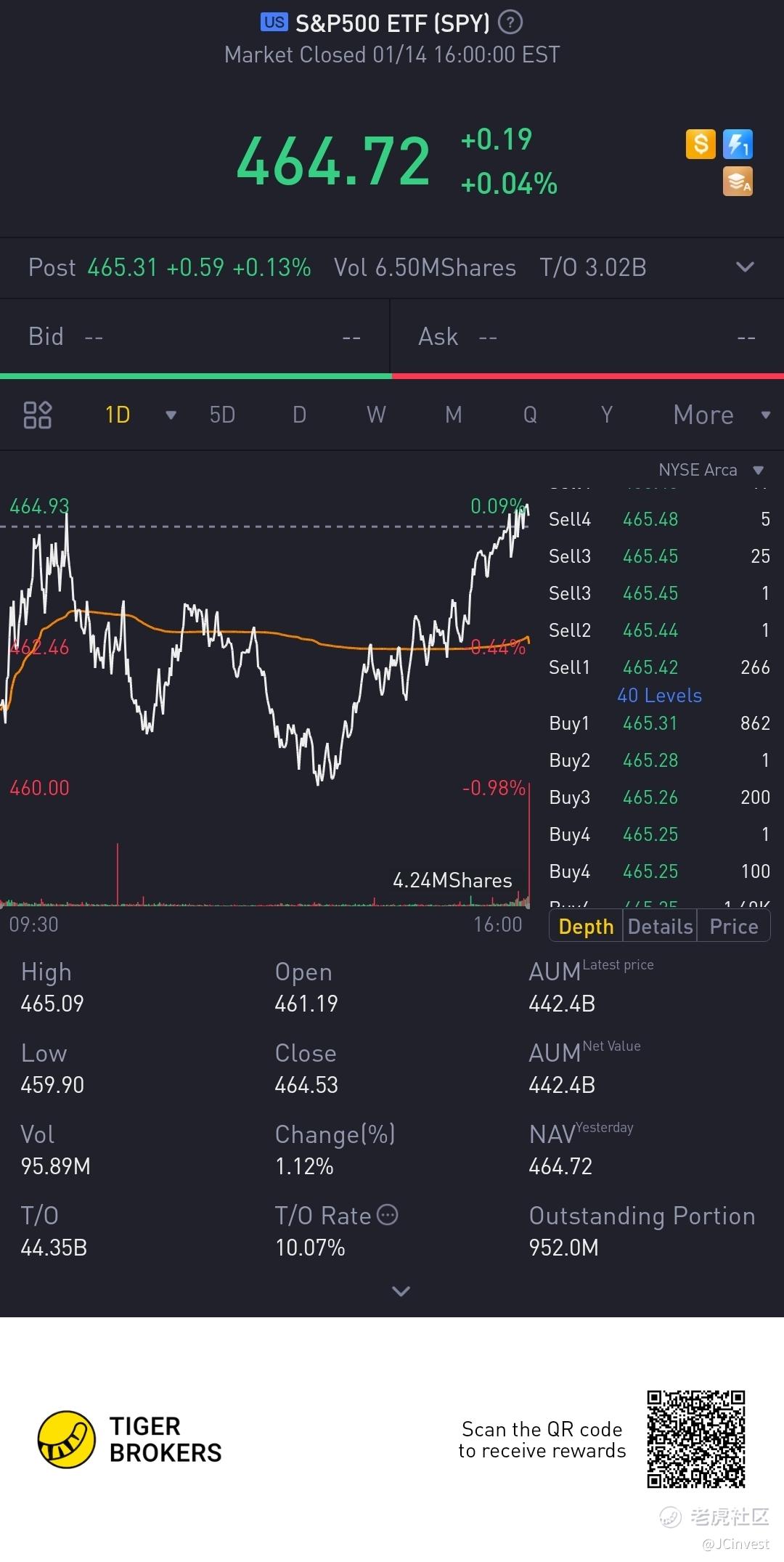Tap the help question mark beside SPY title

coord(510,23)
